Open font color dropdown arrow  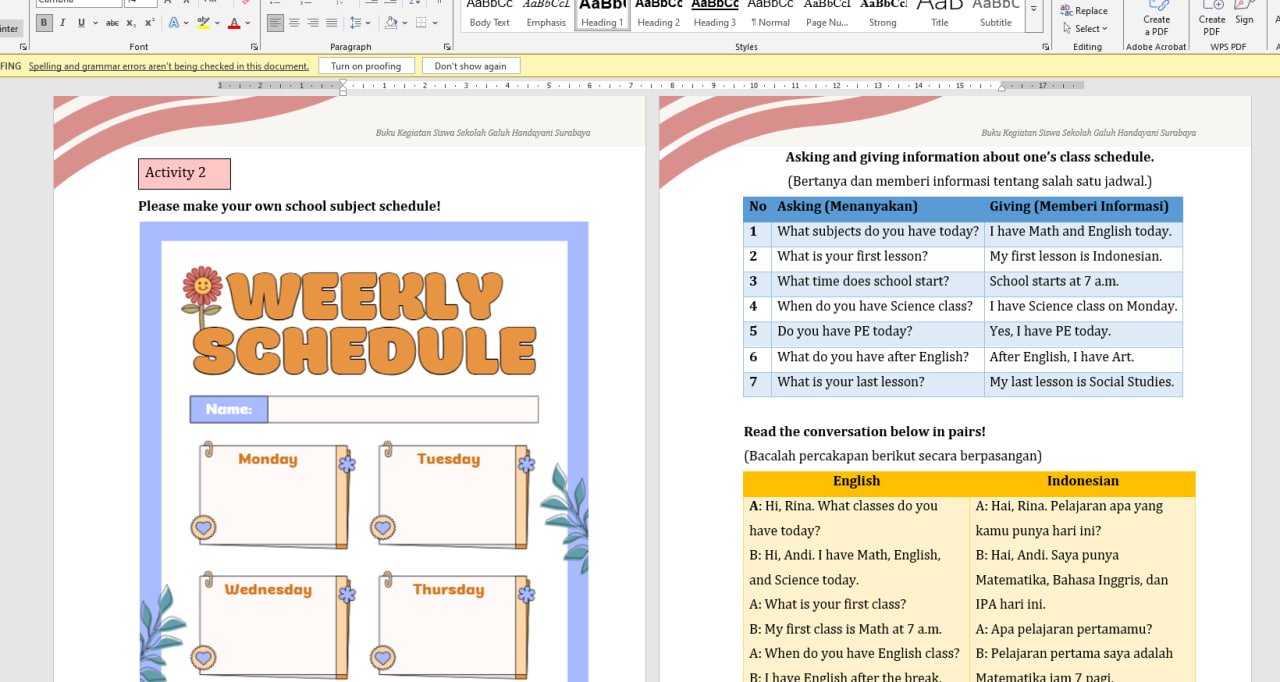pos(247,22)
